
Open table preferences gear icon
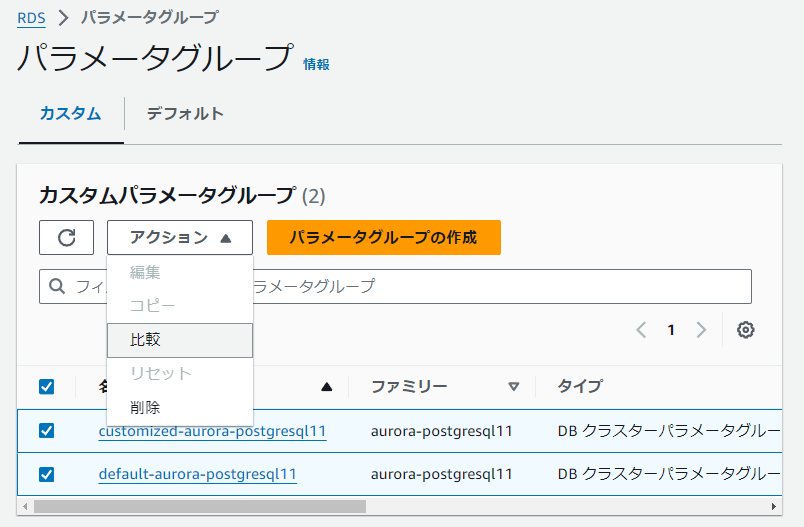[x=746, y=330]
